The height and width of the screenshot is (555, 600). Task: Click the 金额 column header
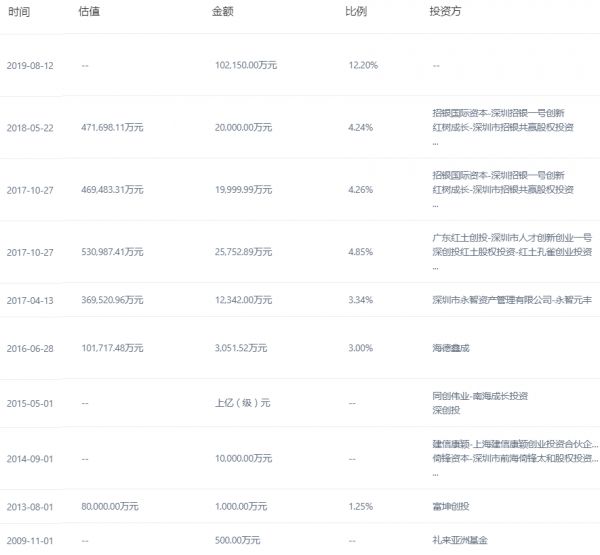[x=222, y=11]
